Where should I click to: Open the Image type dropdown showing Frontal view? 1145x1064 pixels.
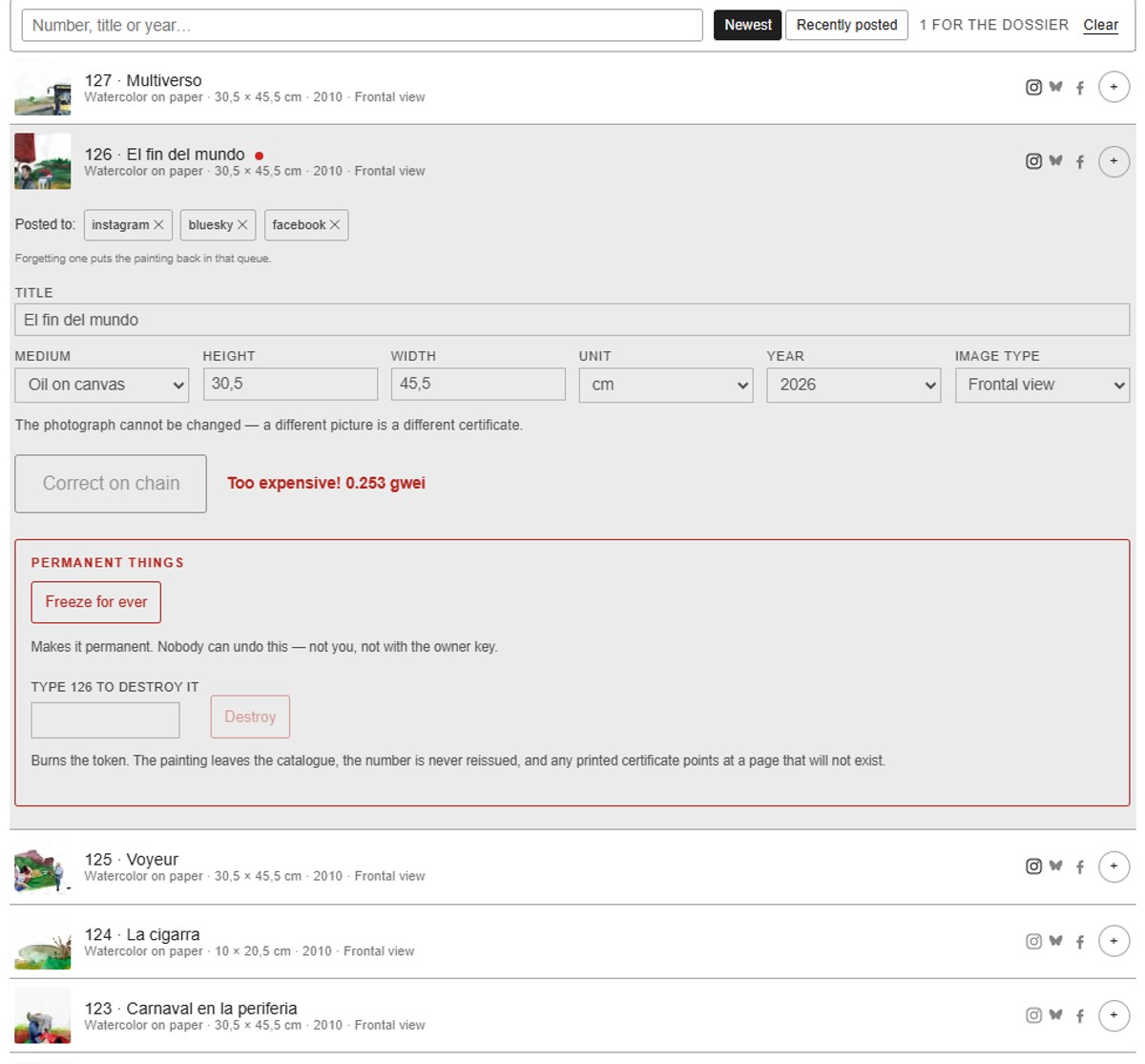1042,385
